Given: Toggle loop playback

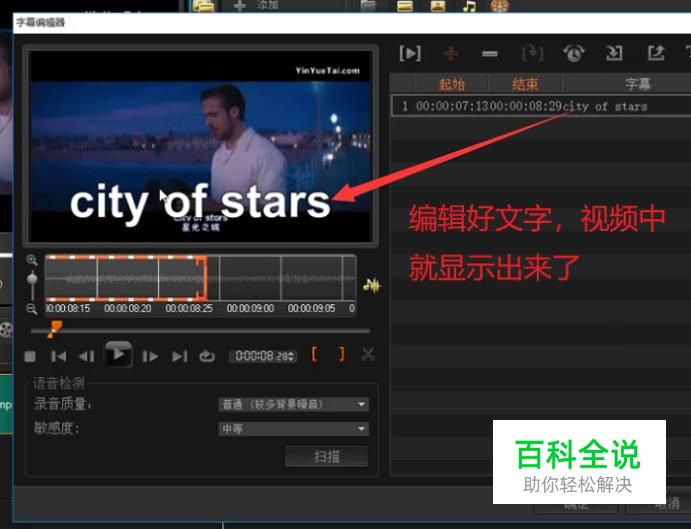Looking at the screenshot, I should click(x=207, y=356).
